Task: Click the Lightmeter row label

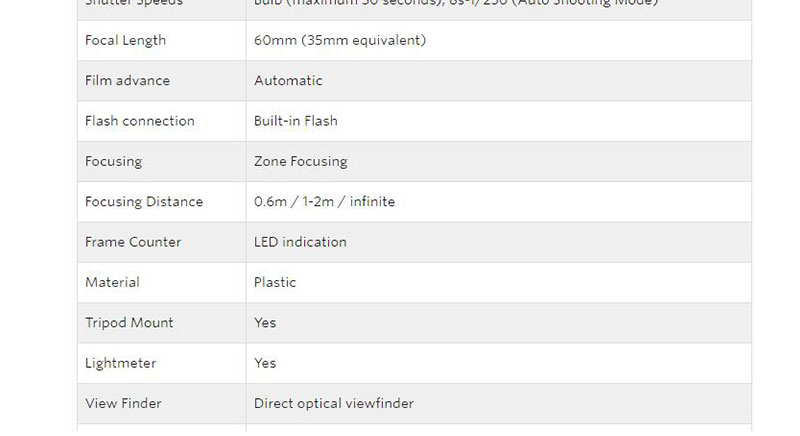Action: [121, 363]
